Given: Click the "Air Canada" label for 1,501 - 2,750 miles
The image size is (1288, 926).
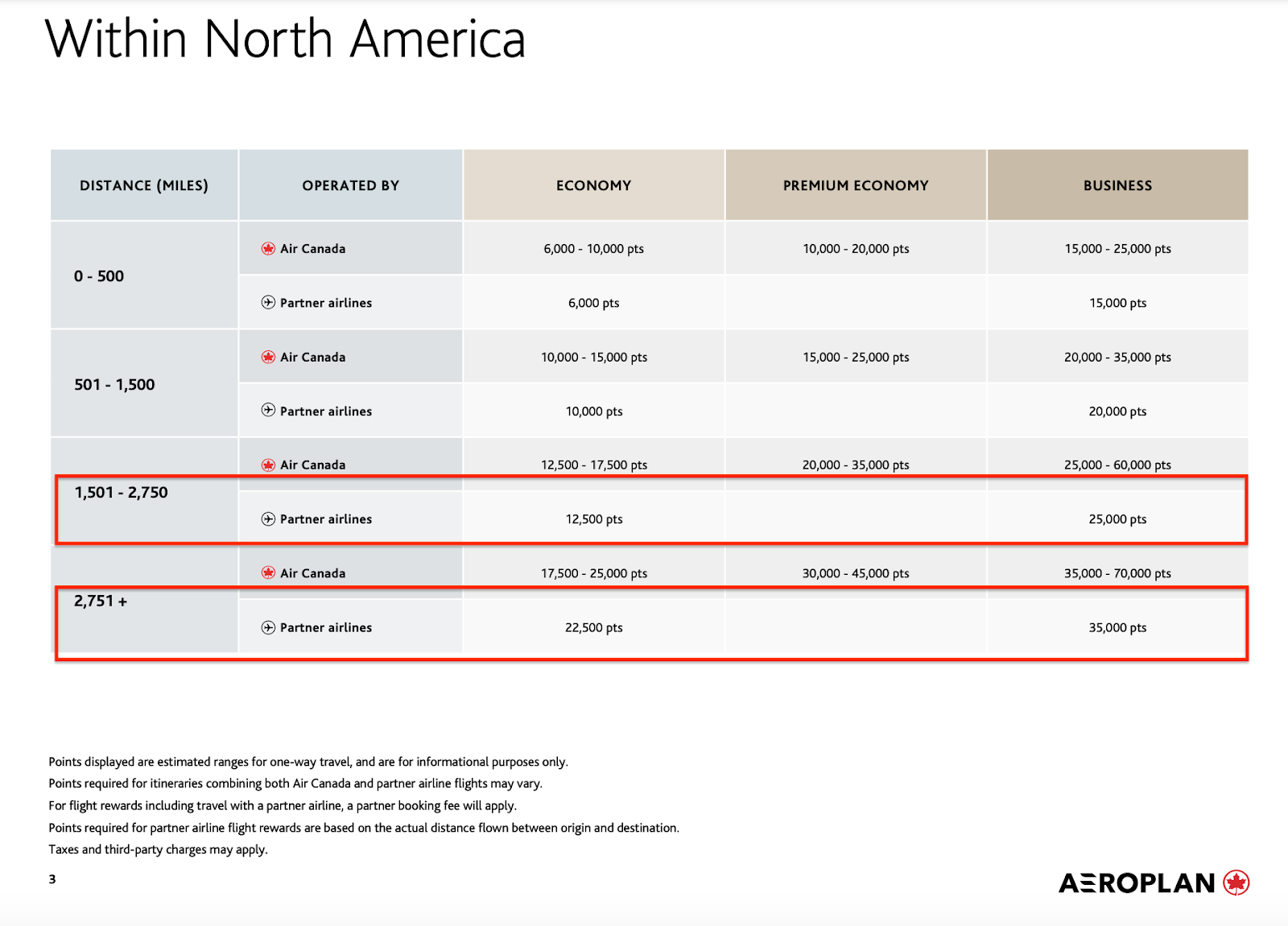Looking at the screenshot, I should [x=313, y=465].
